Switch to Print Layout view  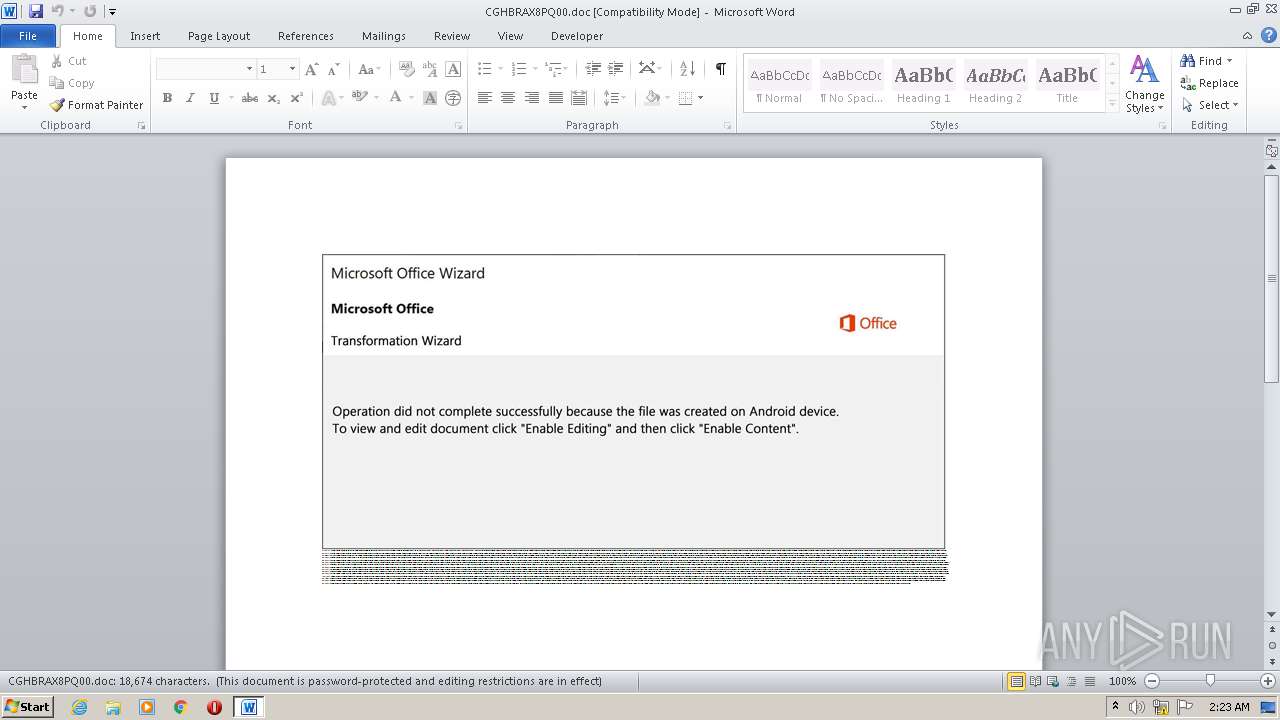[x=1016, y=681]
